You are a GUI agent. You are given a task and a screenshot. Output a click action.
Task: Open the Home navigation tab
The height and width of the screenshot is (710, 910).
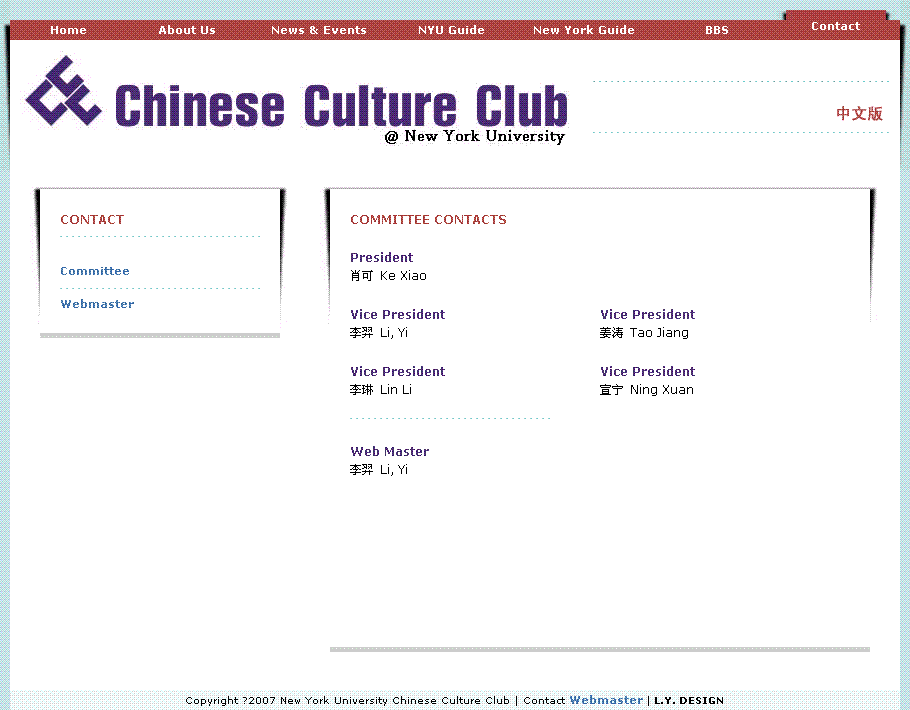pyautogui.click(x=68, y=30)
